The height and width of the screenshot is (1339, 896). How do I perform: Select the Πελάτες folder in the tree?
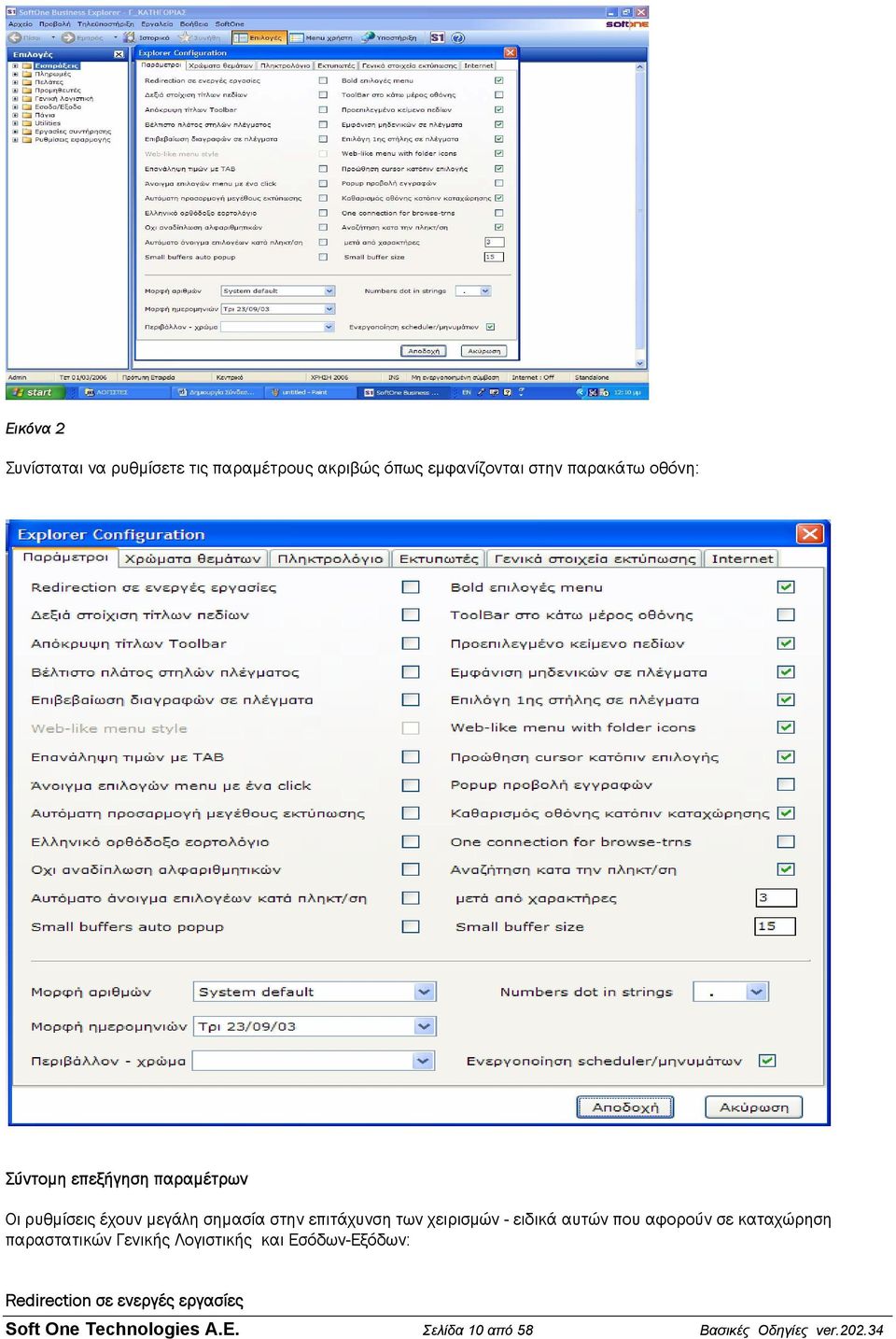49,82
